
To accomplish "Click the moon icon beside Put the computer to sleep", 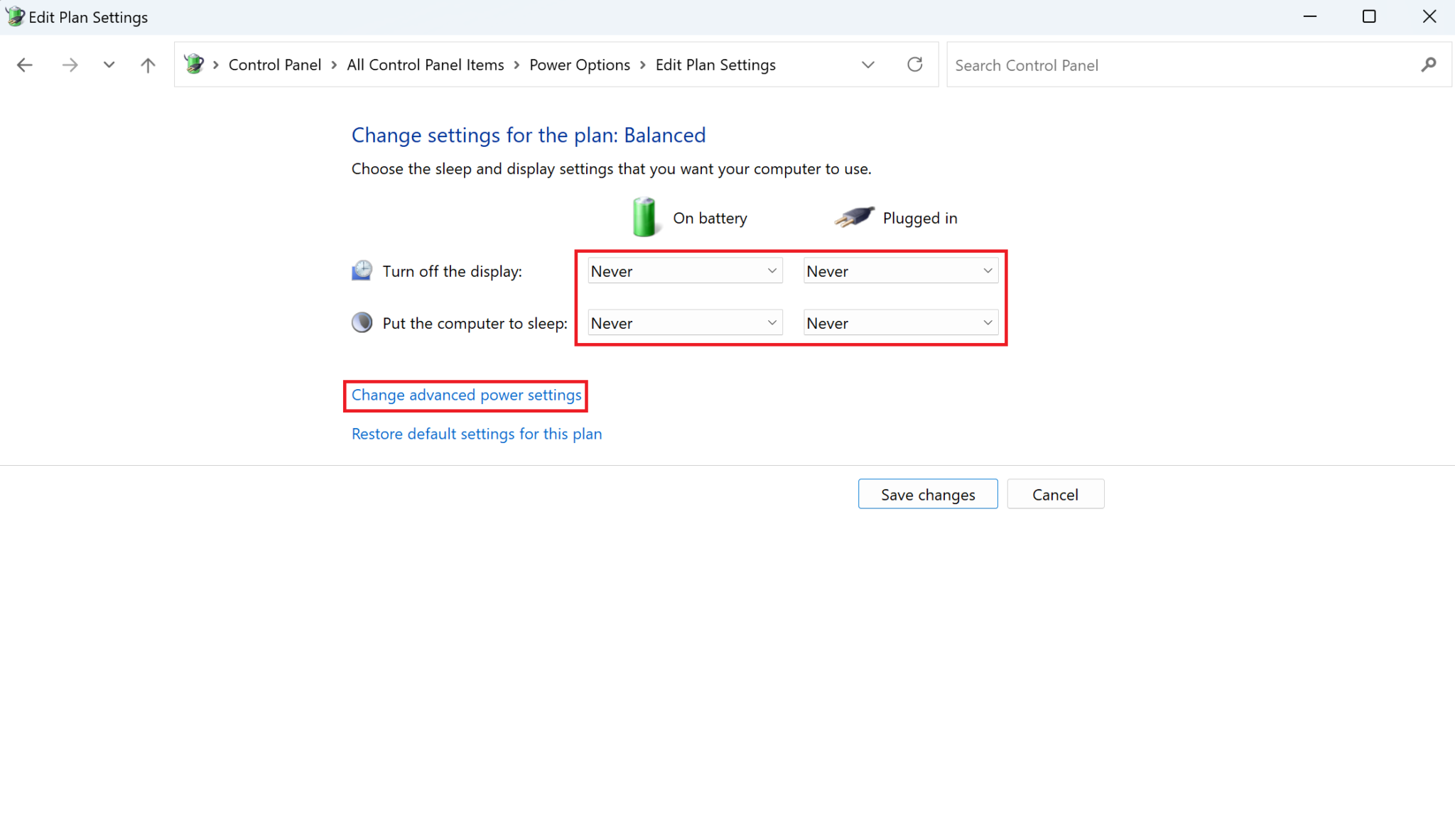I will point(362,322).
